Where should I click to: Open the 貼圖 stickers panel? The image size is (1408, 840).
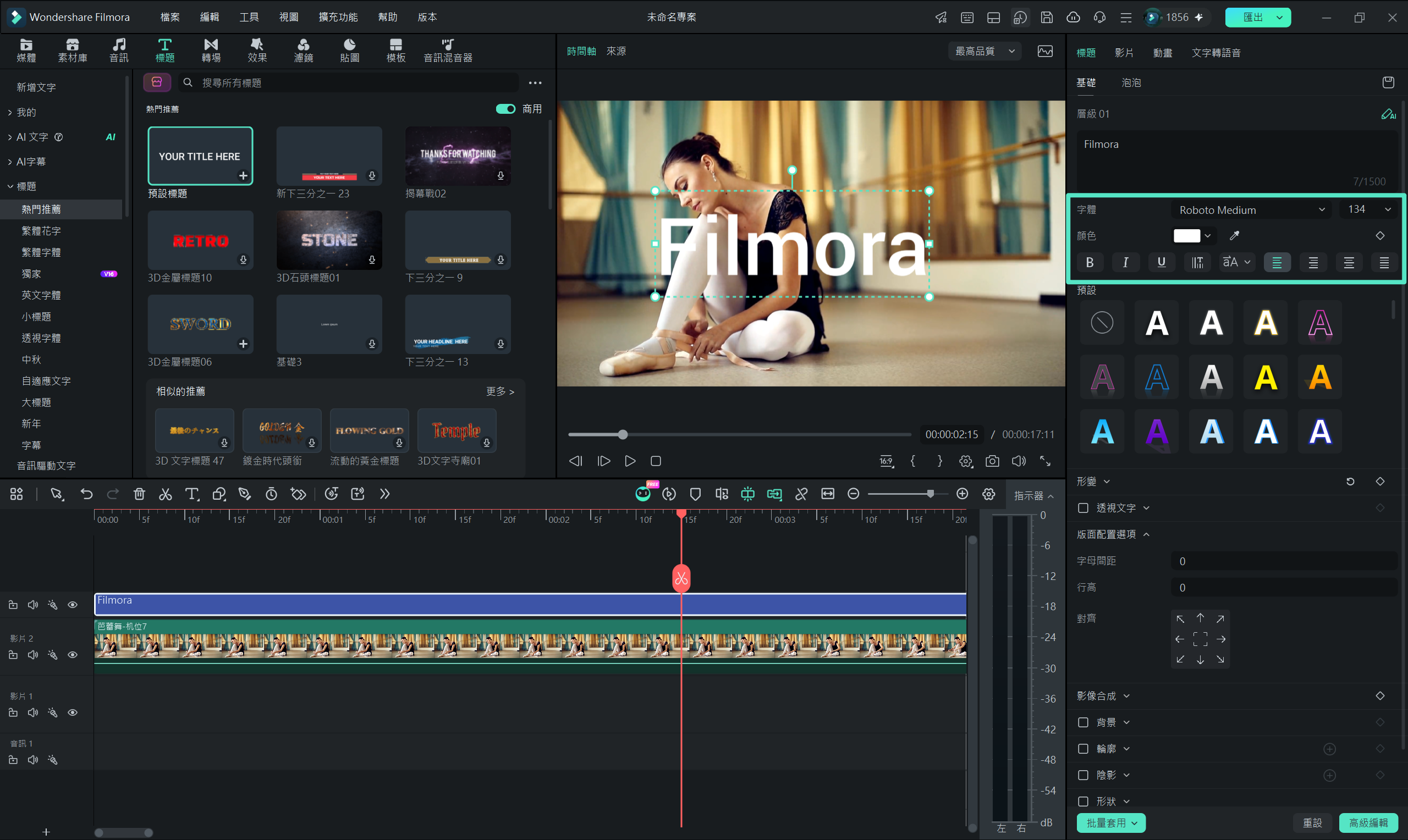click(x=349, y=51)
